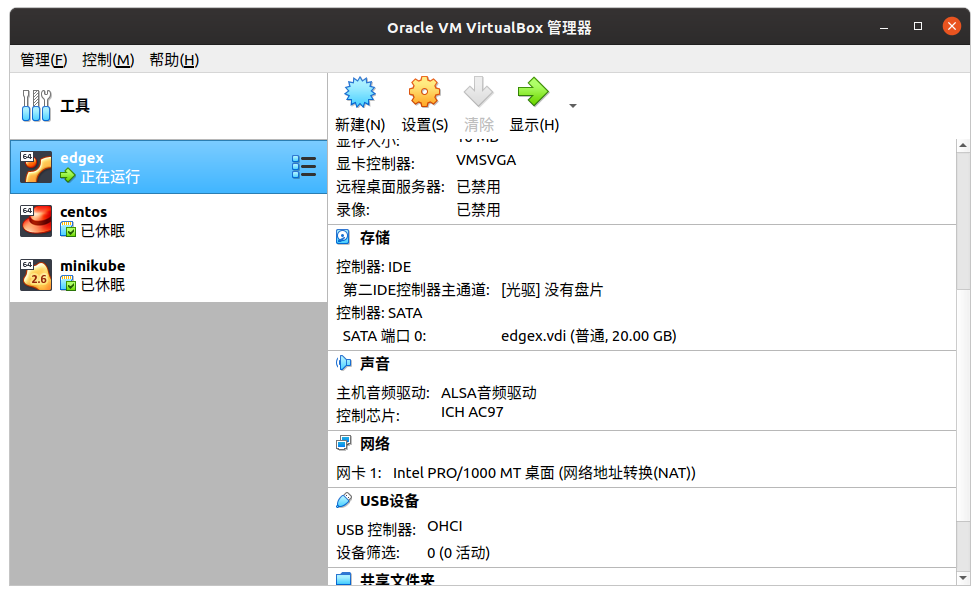Click the details pane scroll up arrow
Image resolution: width=980 pixels, height=595 pixels.
963,145
